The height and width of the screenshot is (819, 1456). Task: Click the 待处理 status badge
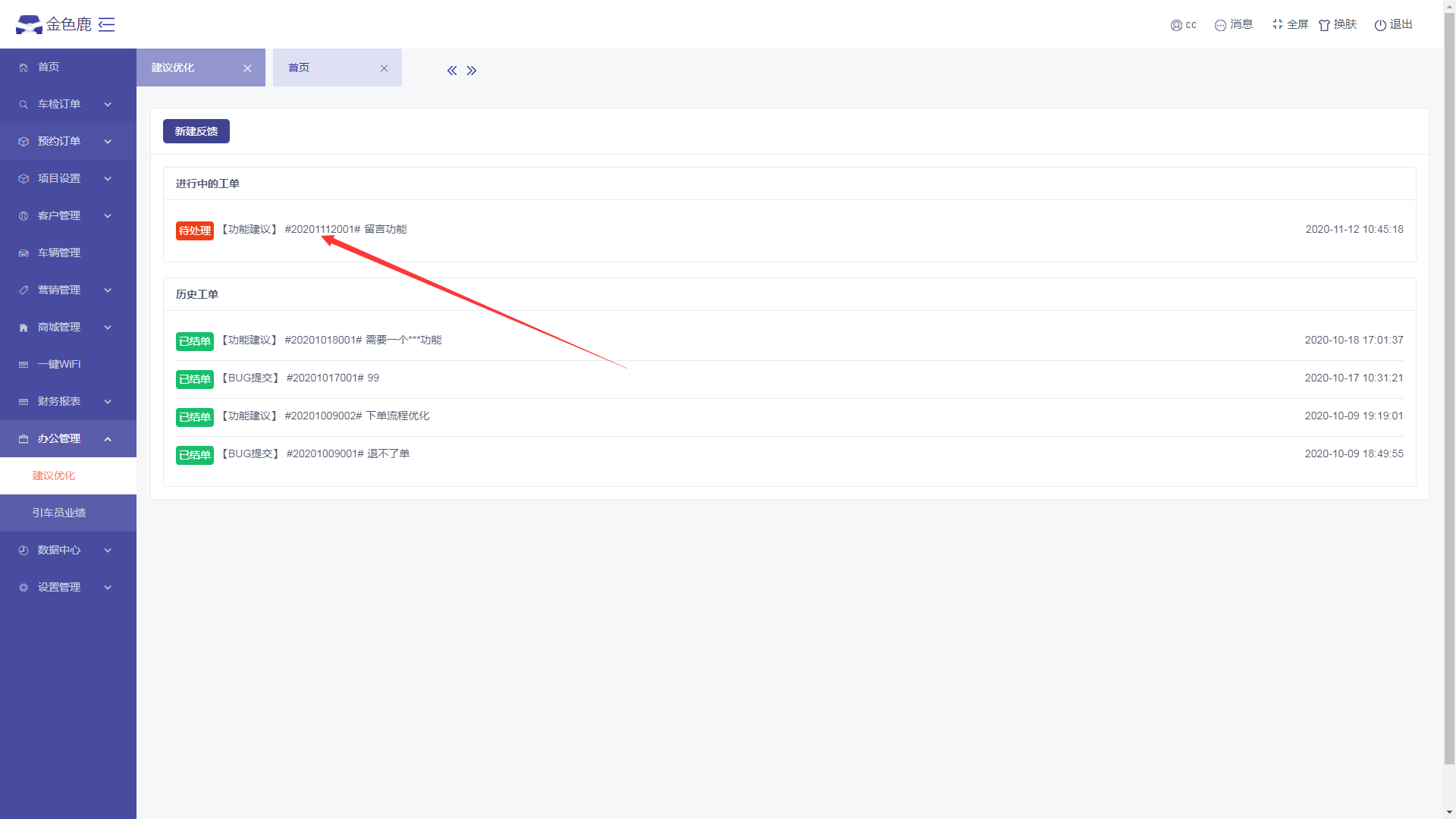click(195, 231)
